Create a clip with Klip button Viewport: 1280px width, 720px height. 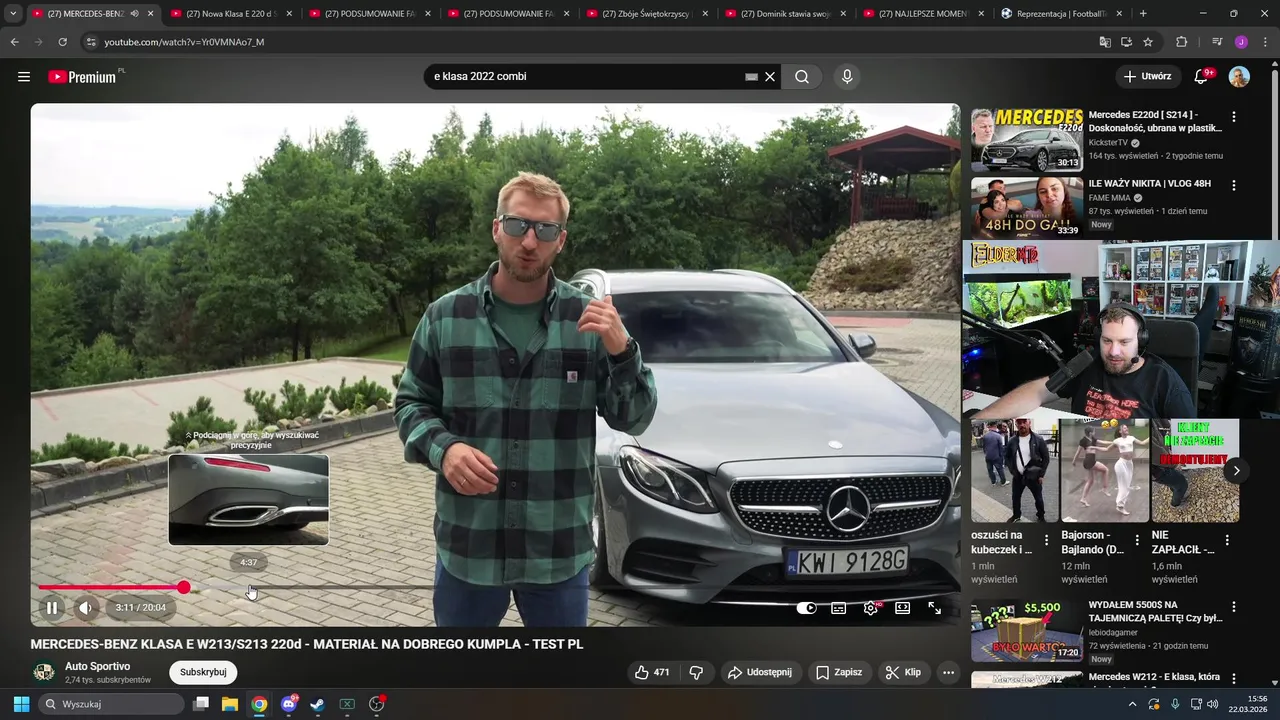tap(903, 672)
